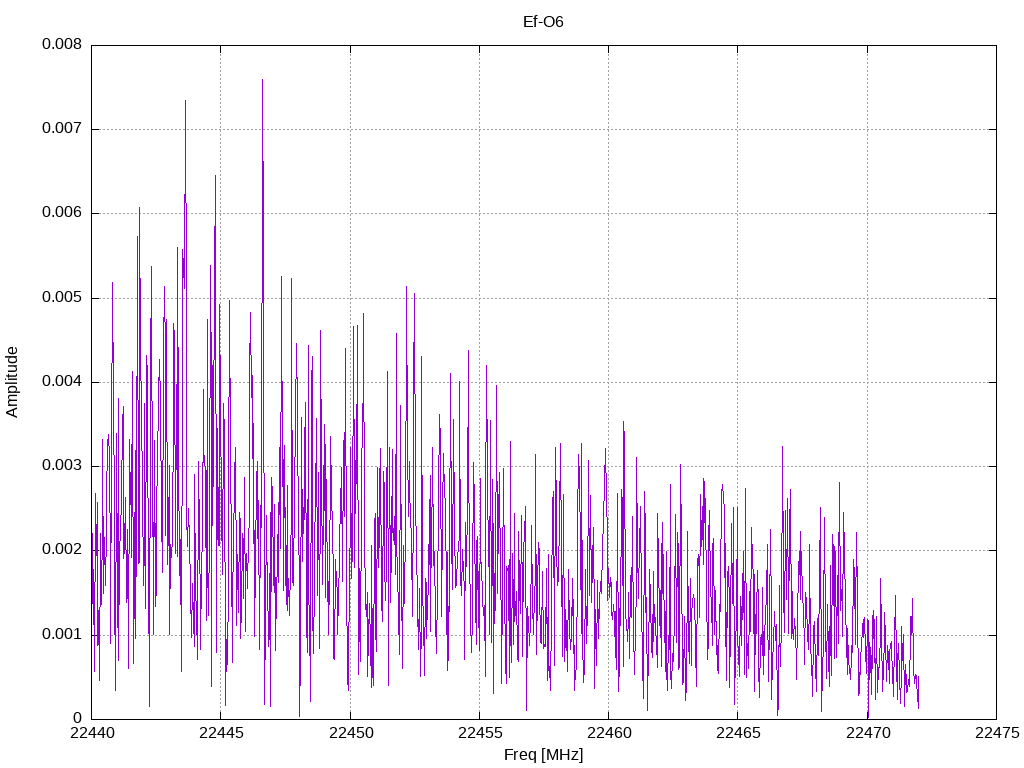Click the 22440 x-axis tick label
The image size is (1024, 768).
[x=91, y=733]
